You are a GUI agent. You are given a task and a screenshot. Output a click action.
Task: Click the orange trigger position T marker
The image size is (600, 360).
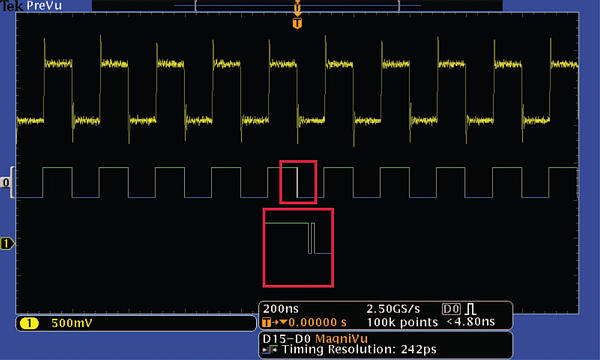[297, 23]
